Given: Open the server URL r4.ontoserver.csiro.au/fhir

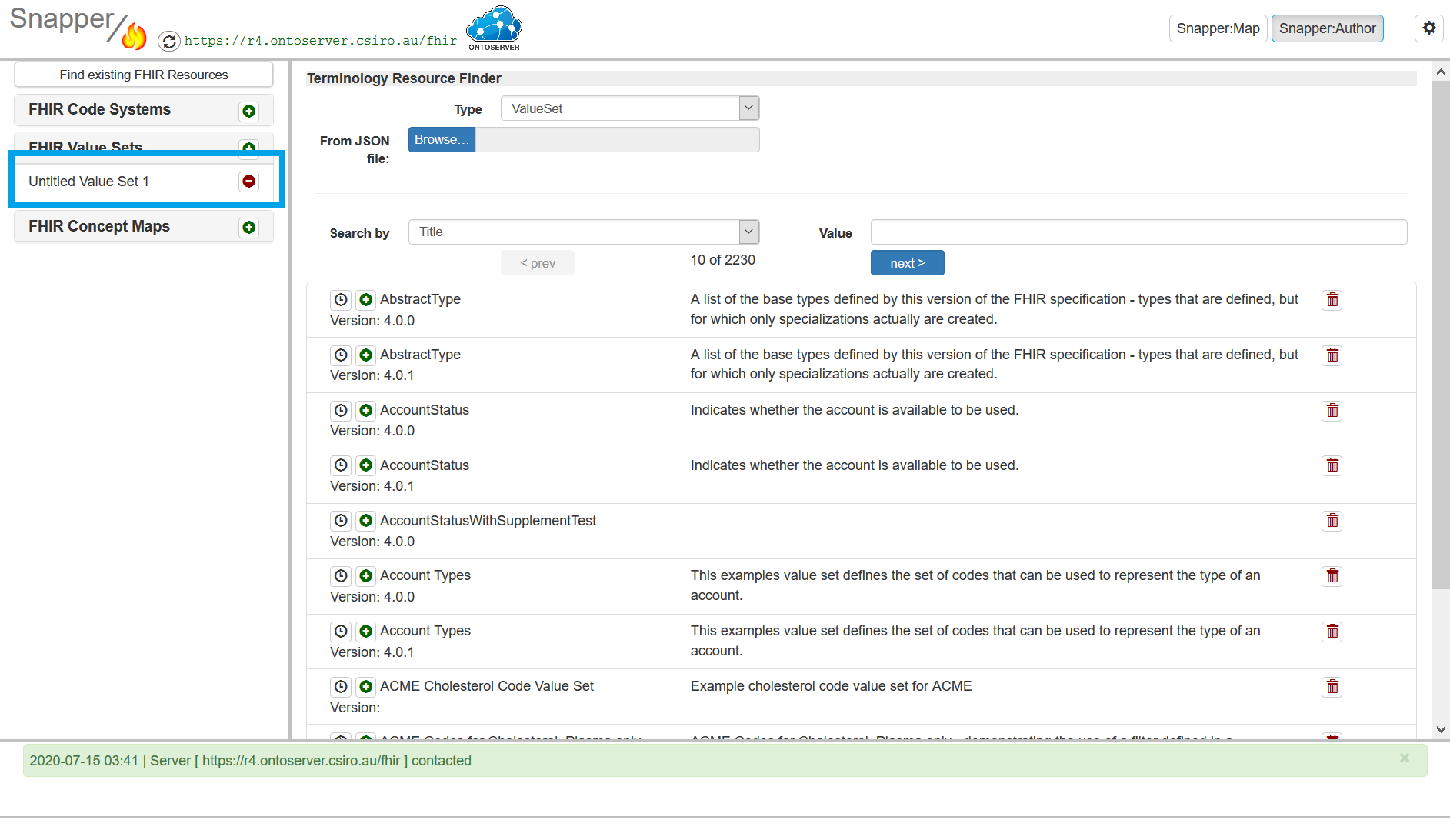Looking at the screenshot, I should tap(321, 41).
